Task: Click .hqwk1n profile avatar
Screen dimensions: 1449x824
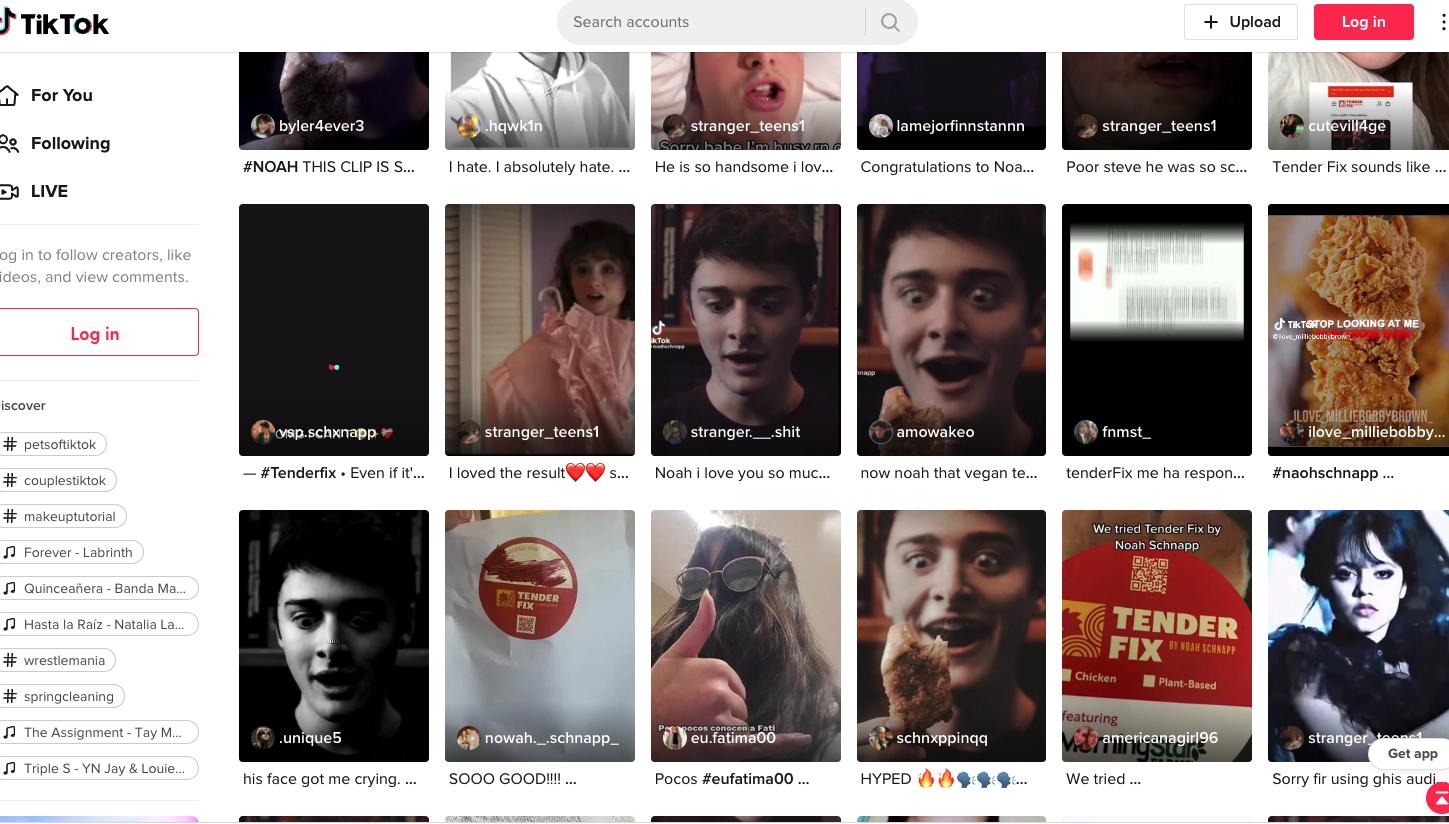Action: [x=469, y=126]
